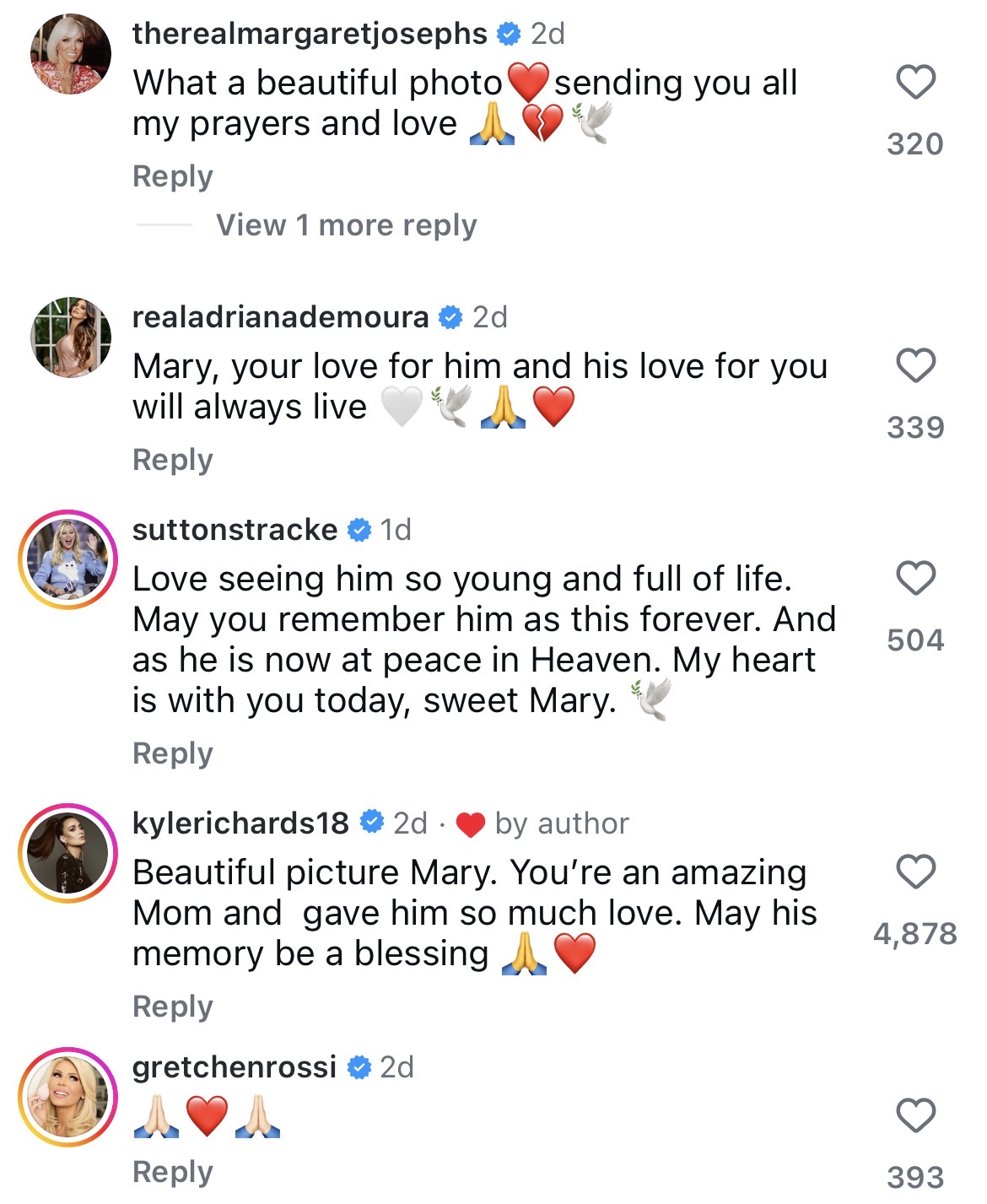Open the gretchenrossi username link
This screenshot has height=1204, width=987.
(234, 1067)
